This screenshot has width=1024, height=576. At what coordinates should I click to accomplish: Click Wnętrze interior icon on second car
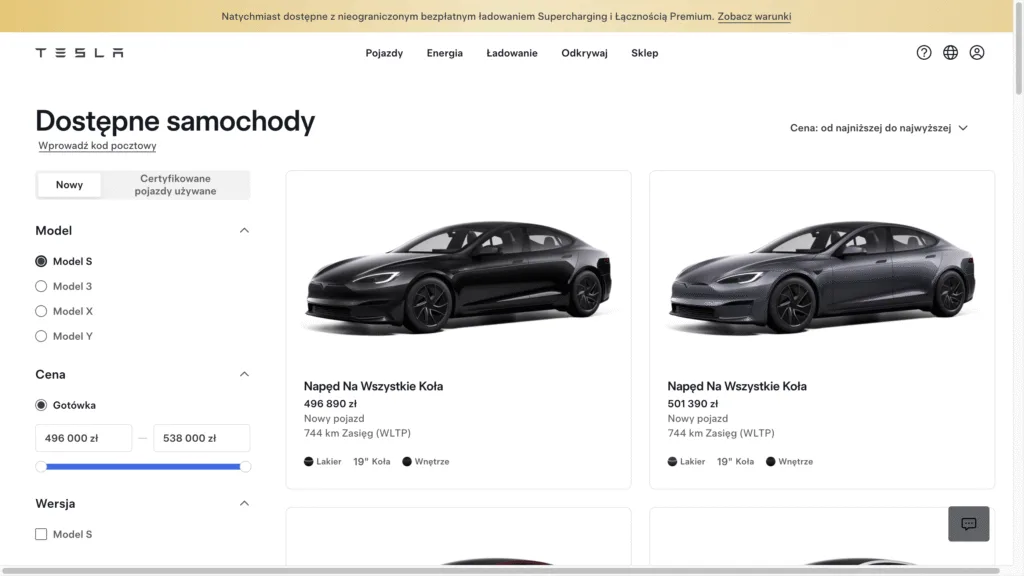[771, 462]
